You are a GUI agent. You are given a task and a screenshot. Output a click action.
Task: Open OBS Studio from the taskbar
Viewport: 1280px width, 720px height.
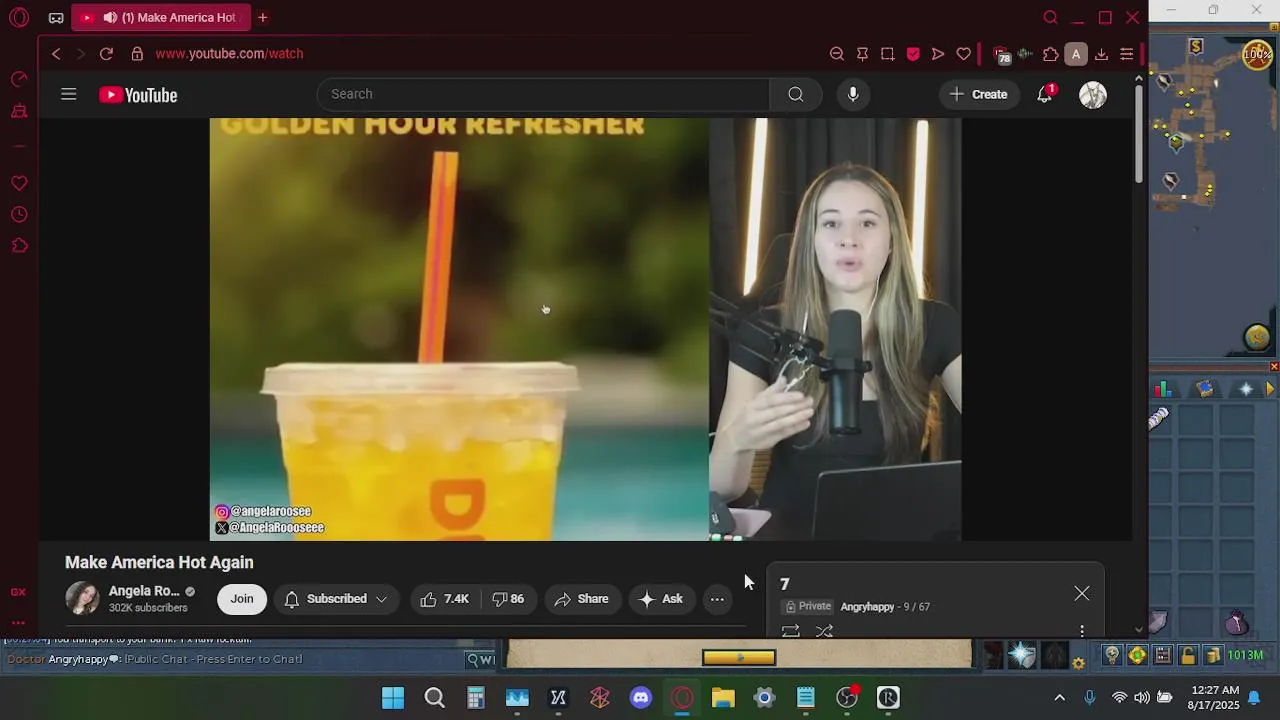pyautogui.click(x=847, y=698)
